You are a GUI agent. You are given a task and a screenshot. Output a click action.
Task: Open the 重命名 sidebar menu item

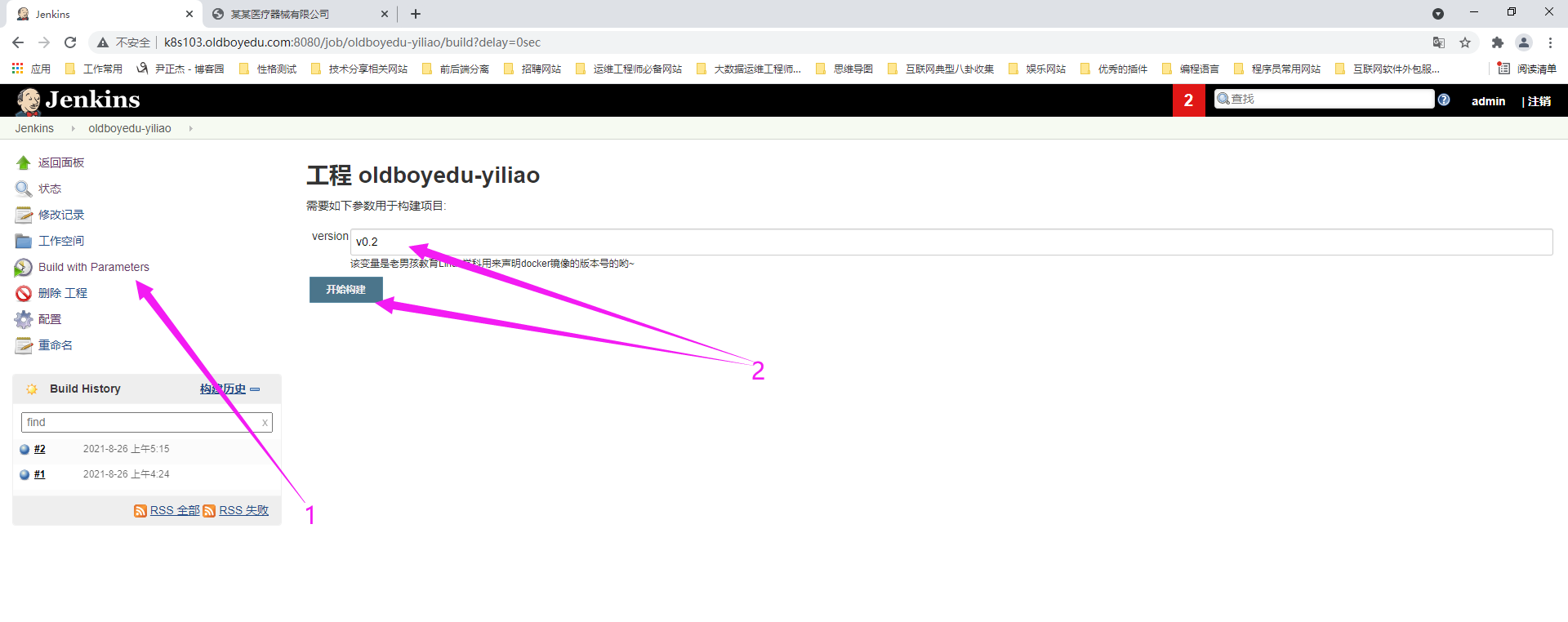tap(55, 345)
